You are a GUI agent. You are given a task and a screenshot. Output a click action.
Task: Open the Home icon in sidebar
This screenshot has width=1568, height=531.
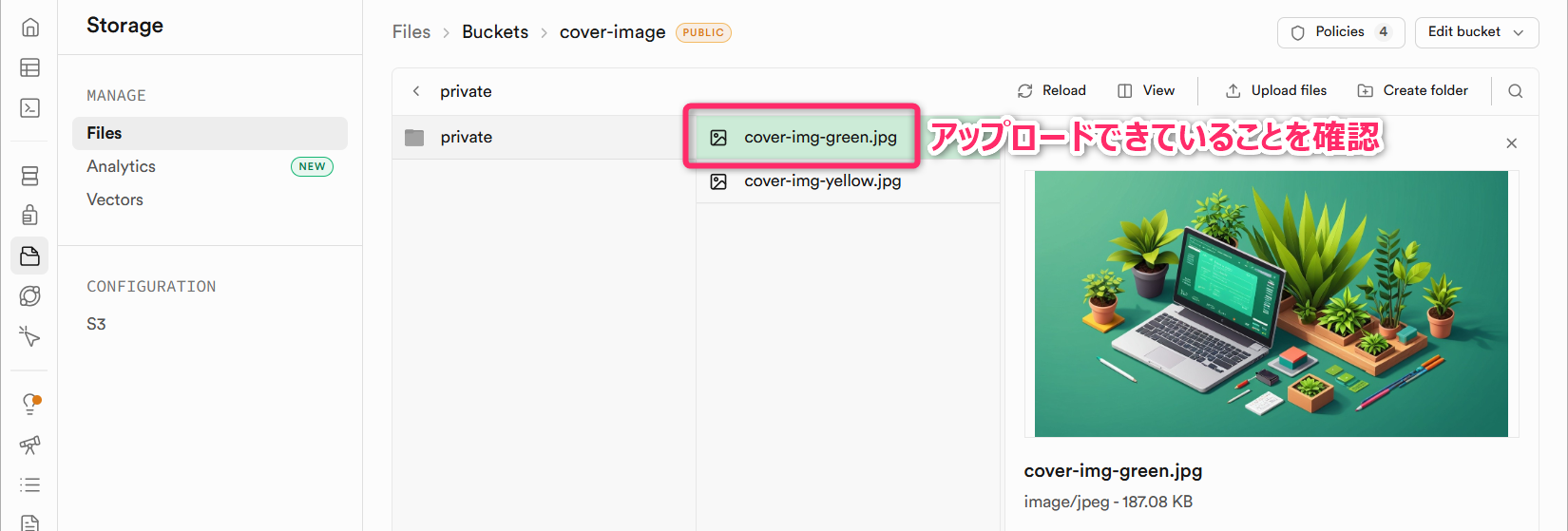(29, 28)
